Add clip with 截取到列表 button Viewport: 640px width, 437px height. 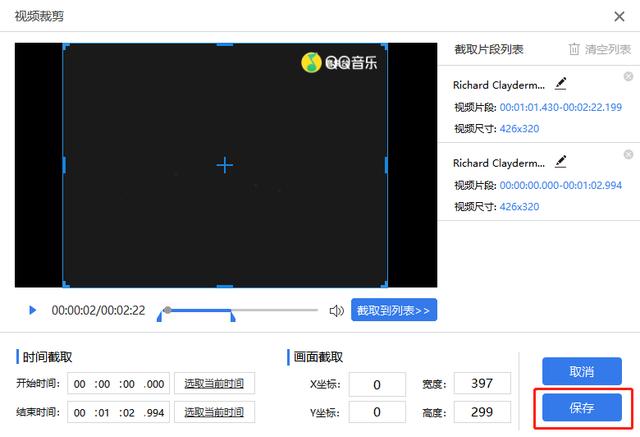394,310
